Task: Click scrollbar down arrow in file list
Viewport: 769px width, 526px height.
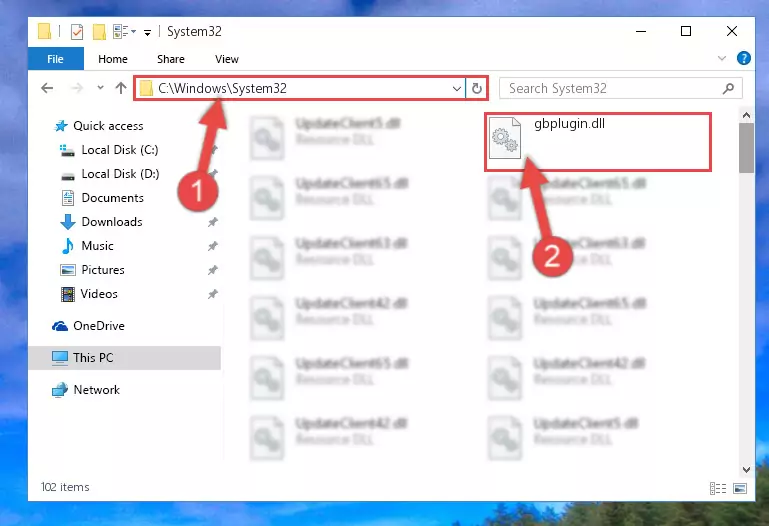Action: click(x=746, y=470)
